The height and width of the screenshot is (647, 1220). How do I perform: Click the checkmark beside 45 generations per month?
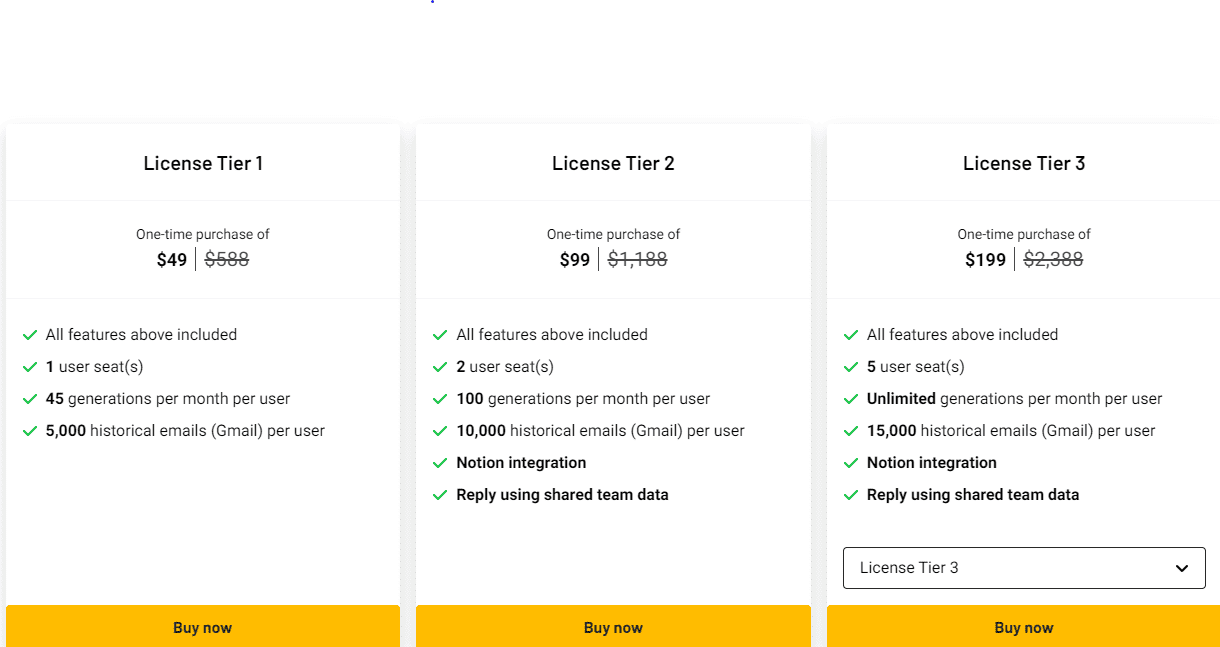30,398
